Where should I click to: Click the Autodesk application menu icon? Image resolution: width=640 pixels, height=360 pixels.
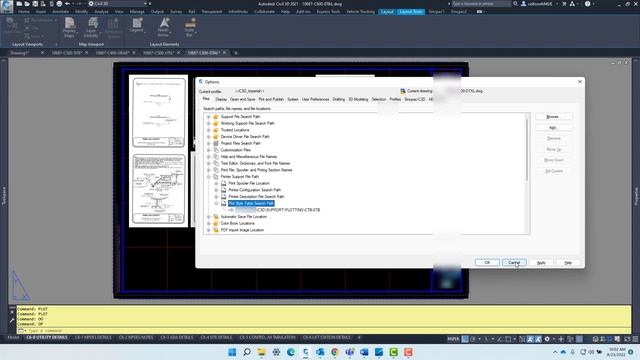click(7, 6)
